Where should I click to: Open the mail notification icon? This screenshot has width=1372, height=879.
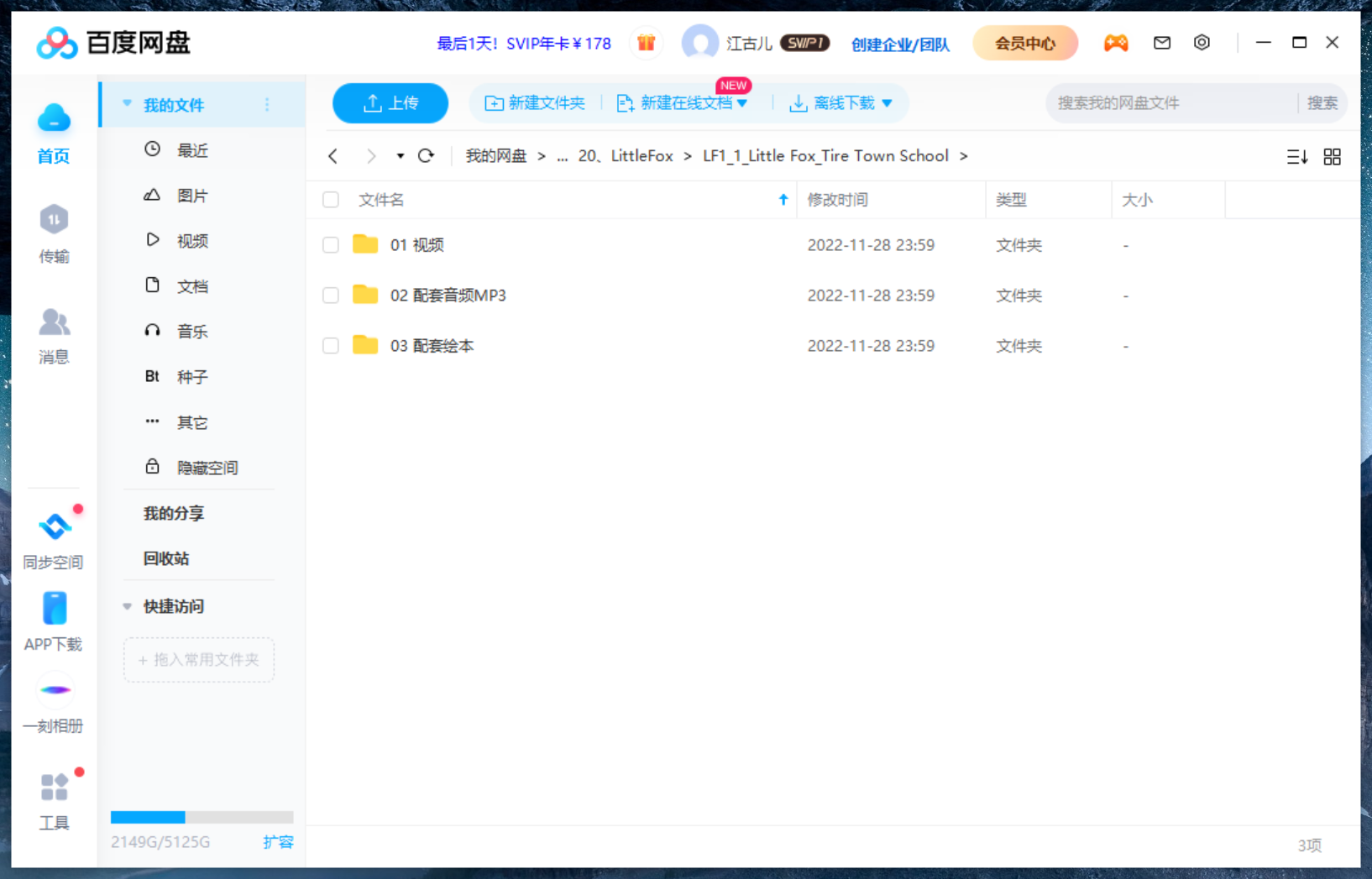[1161, 42]
